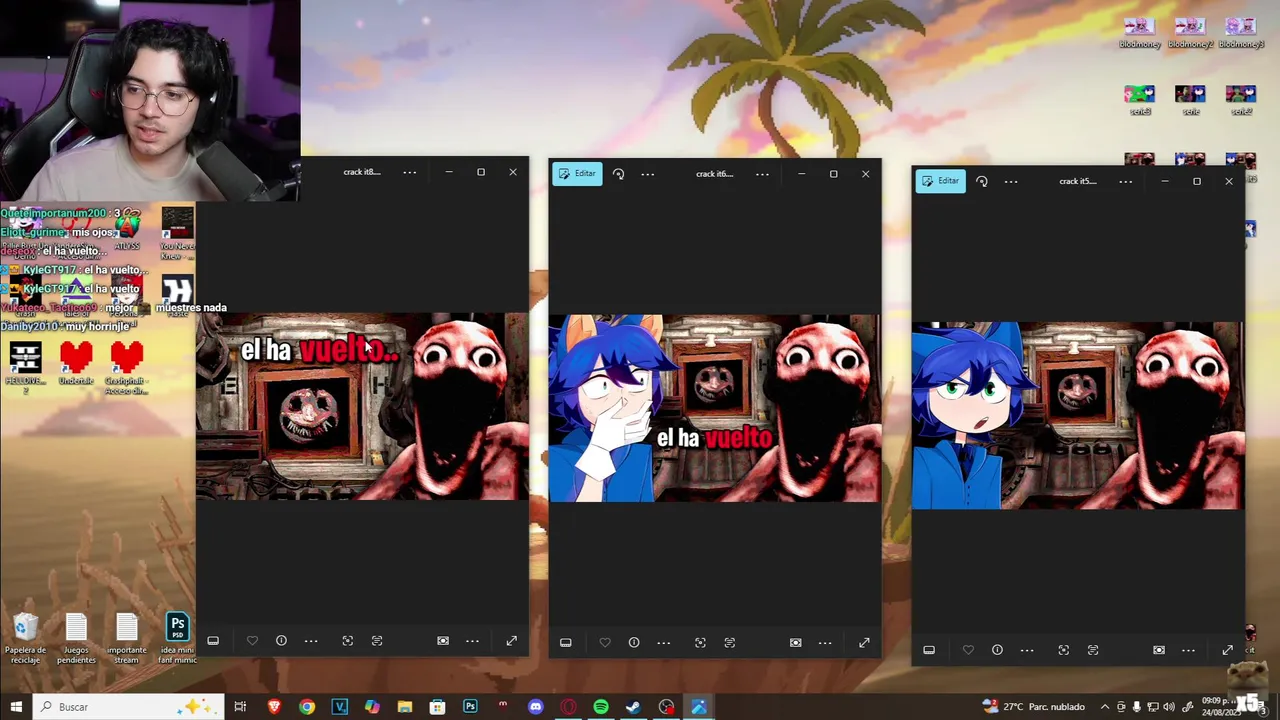Click zoom-to-fit icon in right crack it5 window

pyautogui.click(x=1063, y=650)
